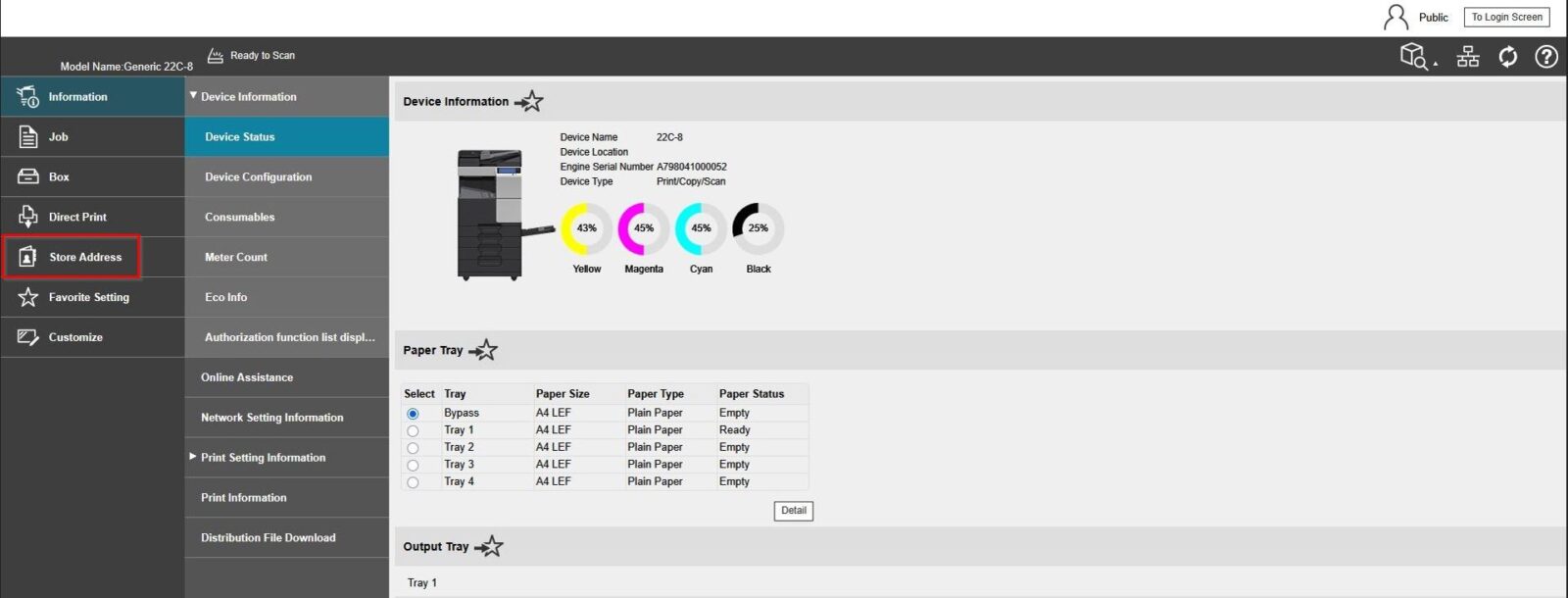Click the star icon beside Output Tray
The height and width of the screenshot is (598, 1568).
pyautogui.click(x=489, y=547)
